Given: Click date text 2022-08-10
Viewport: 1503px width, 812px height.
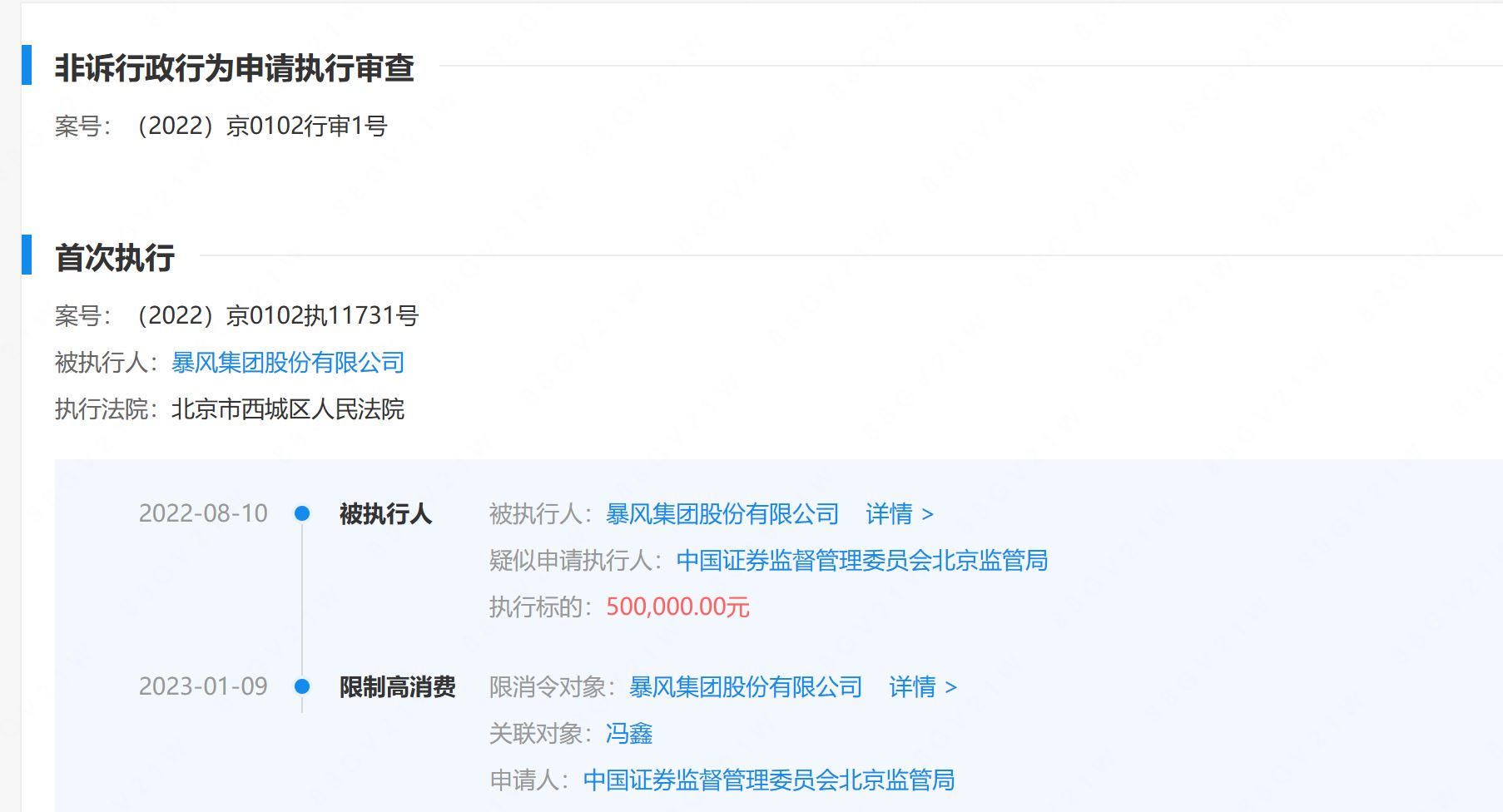Looking at the screenshot, I should point(203,513).
